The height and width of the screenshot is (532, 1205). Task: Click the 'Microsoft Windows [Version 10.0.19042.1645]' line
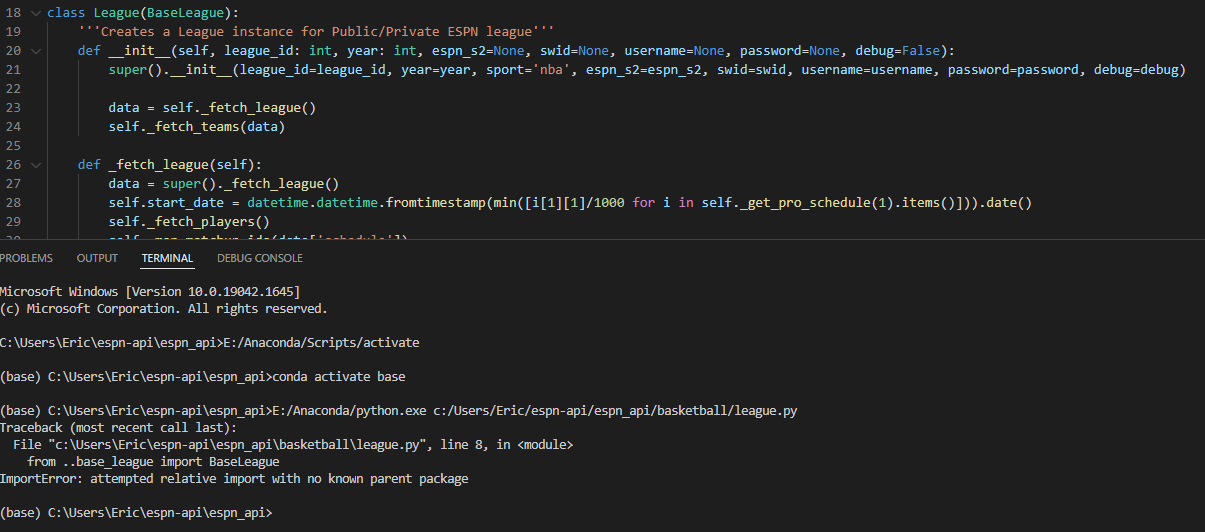click(x=150, y=291)
